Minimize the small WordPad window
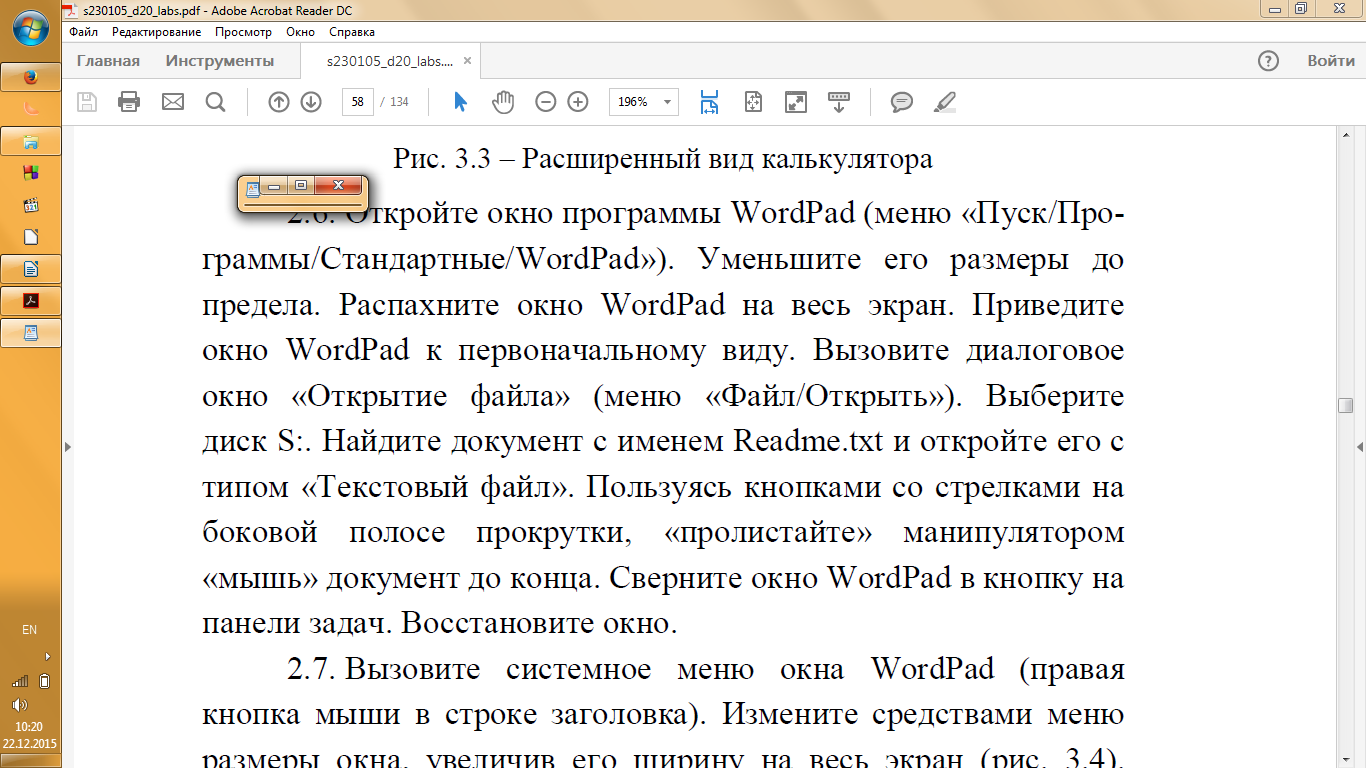 pos(274,185)
